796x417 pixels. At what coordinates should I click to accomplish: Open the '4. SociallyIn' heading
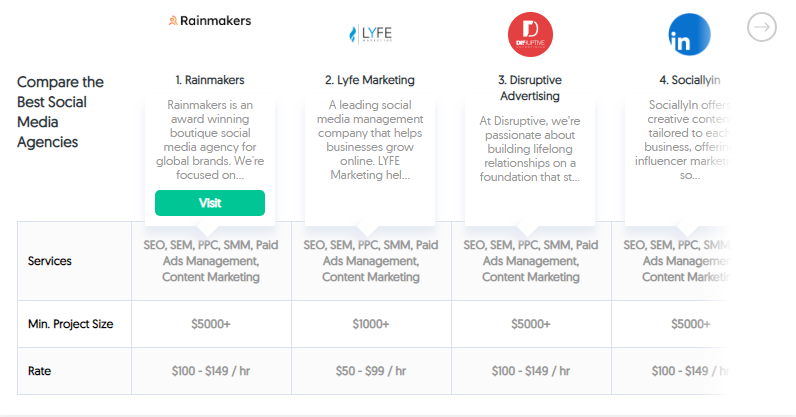coord(689,80)
